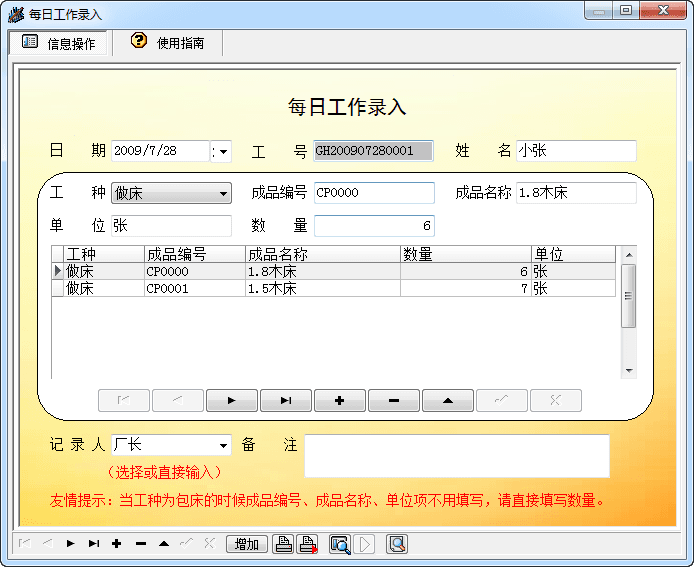Click the 数量 quantity input field

[374, 226]
